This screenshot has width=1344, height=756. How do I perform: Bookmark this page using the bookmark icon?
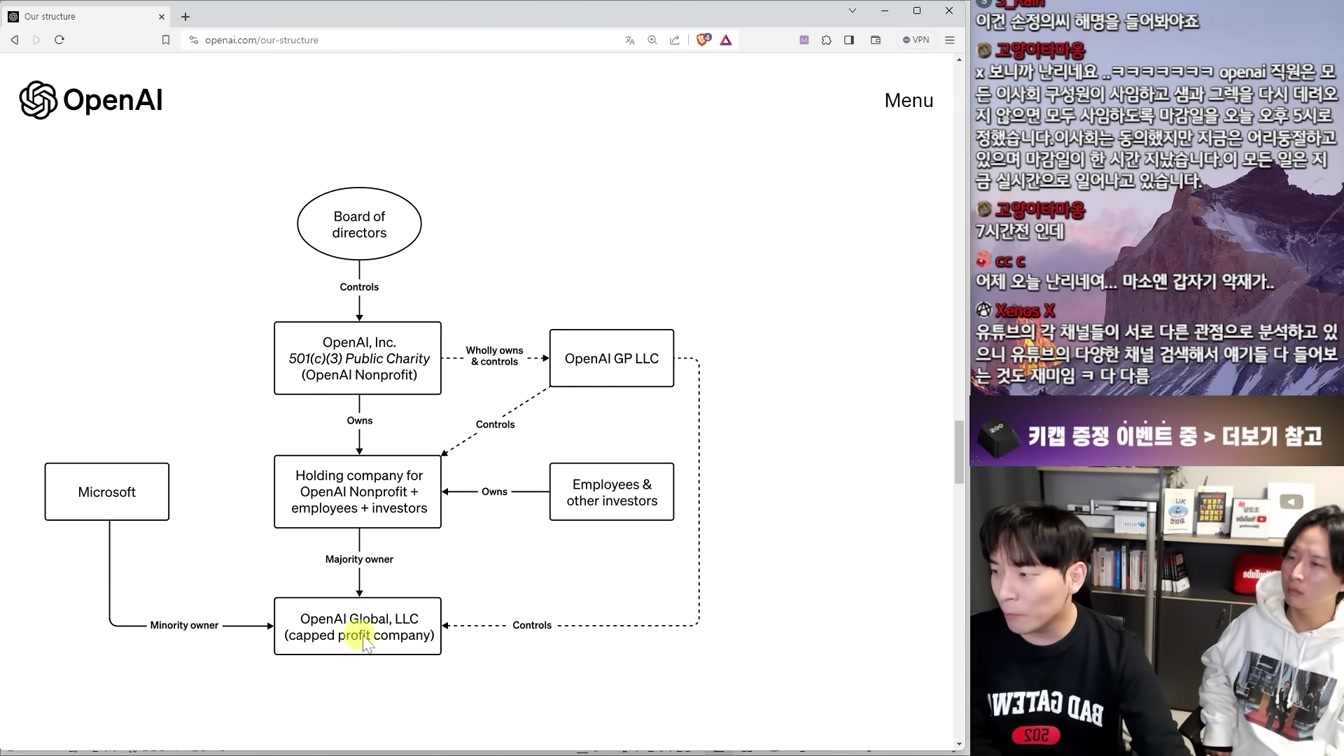[166, 40]
